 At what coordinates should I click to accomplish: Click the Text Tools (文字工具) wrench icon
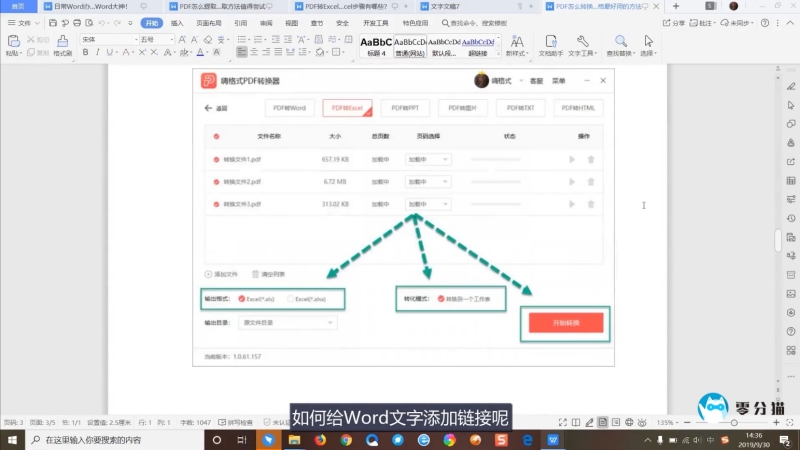point(581,42)
